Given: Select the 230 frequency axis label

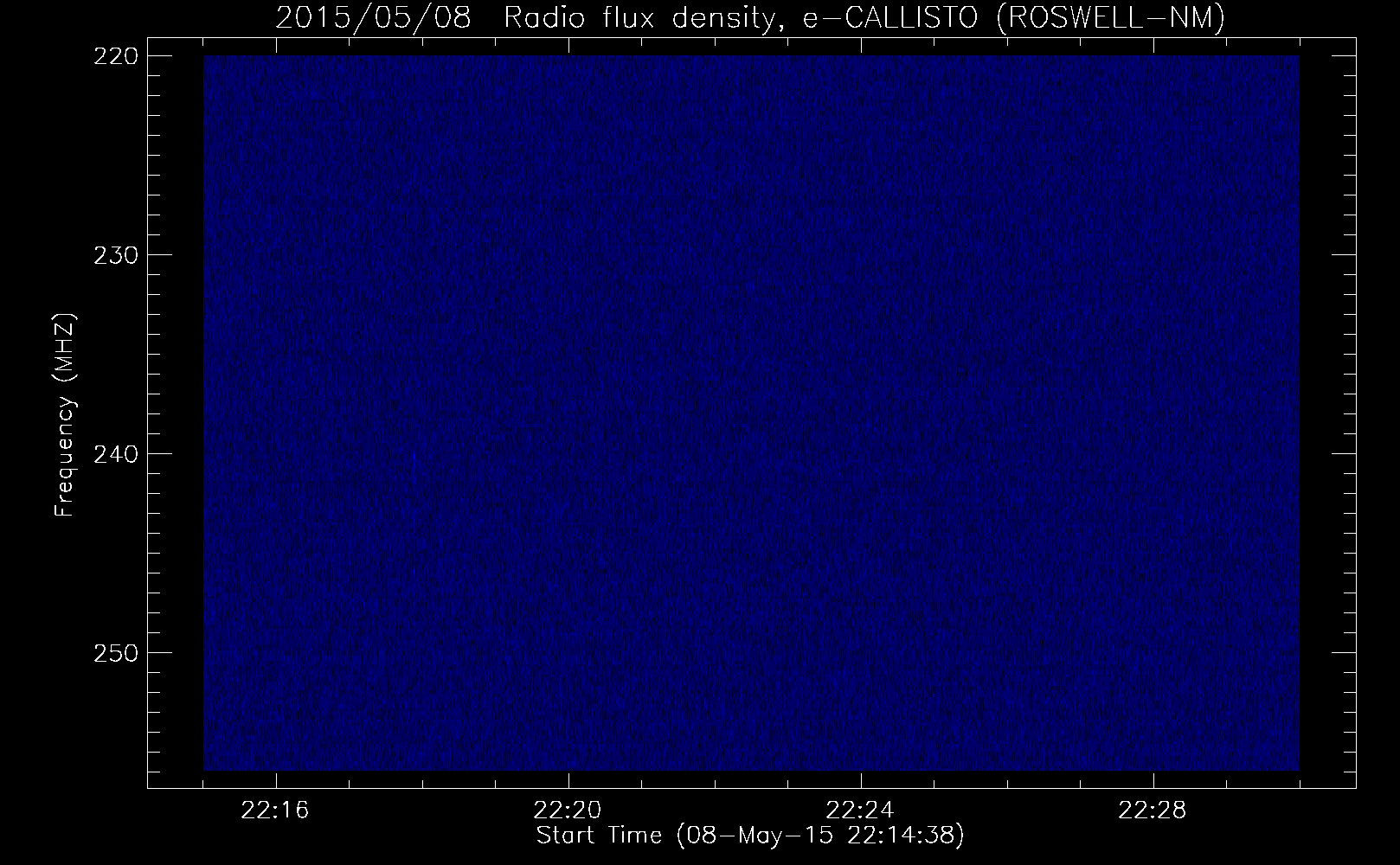Looking at the screenshot, I should 115,255.
